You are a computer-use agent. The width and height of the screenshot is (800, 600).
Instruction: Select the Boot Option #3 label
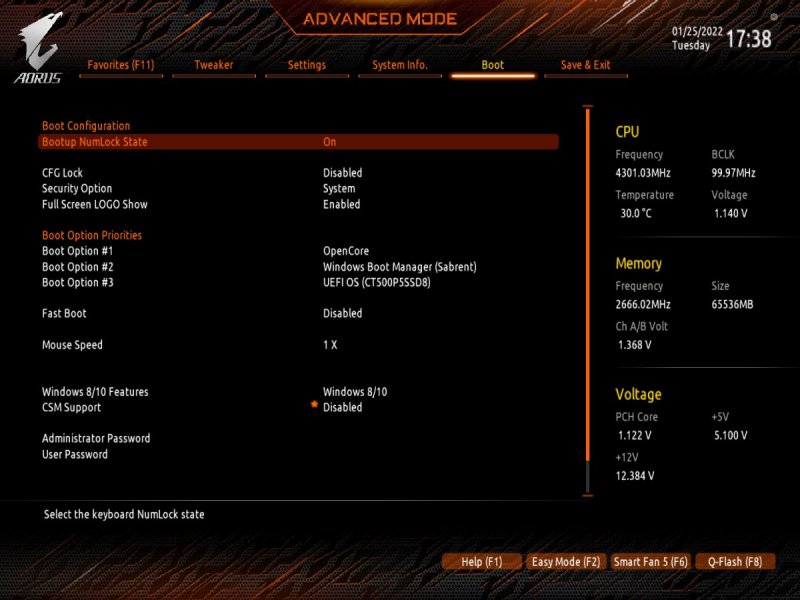78,283
